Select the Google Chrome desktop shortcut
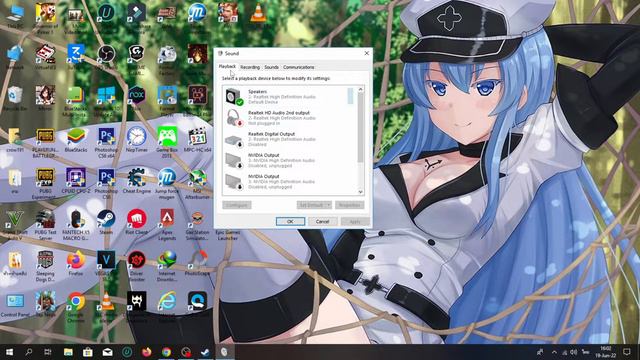This screenshot has width=640, height=360. pyautogui.click(x=76, y=307)
